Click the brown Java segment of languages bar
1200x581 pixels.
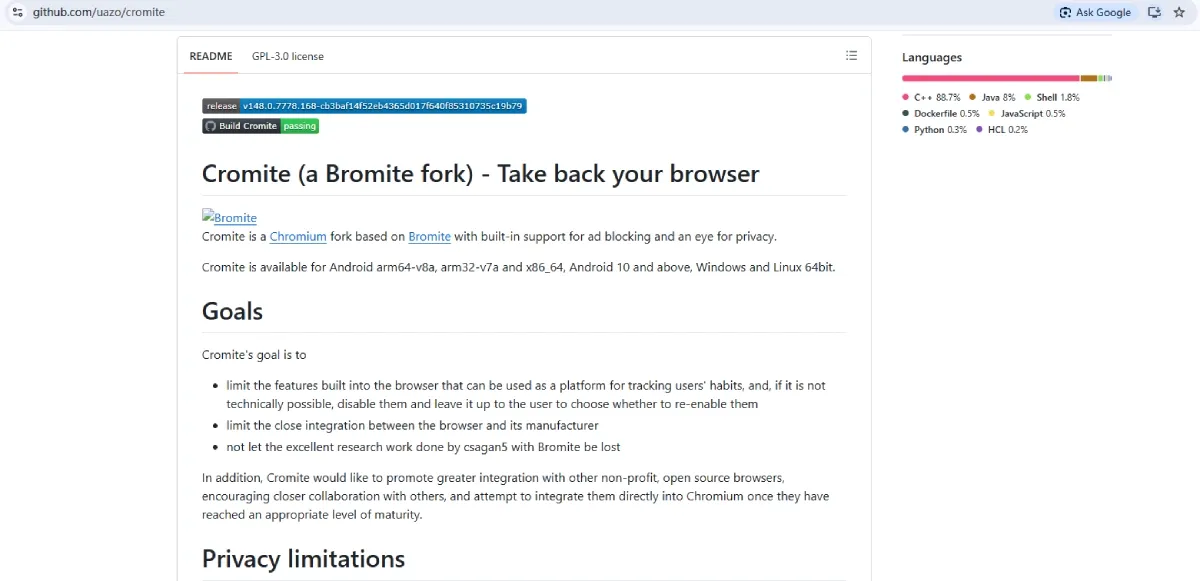pos(1088,78)
